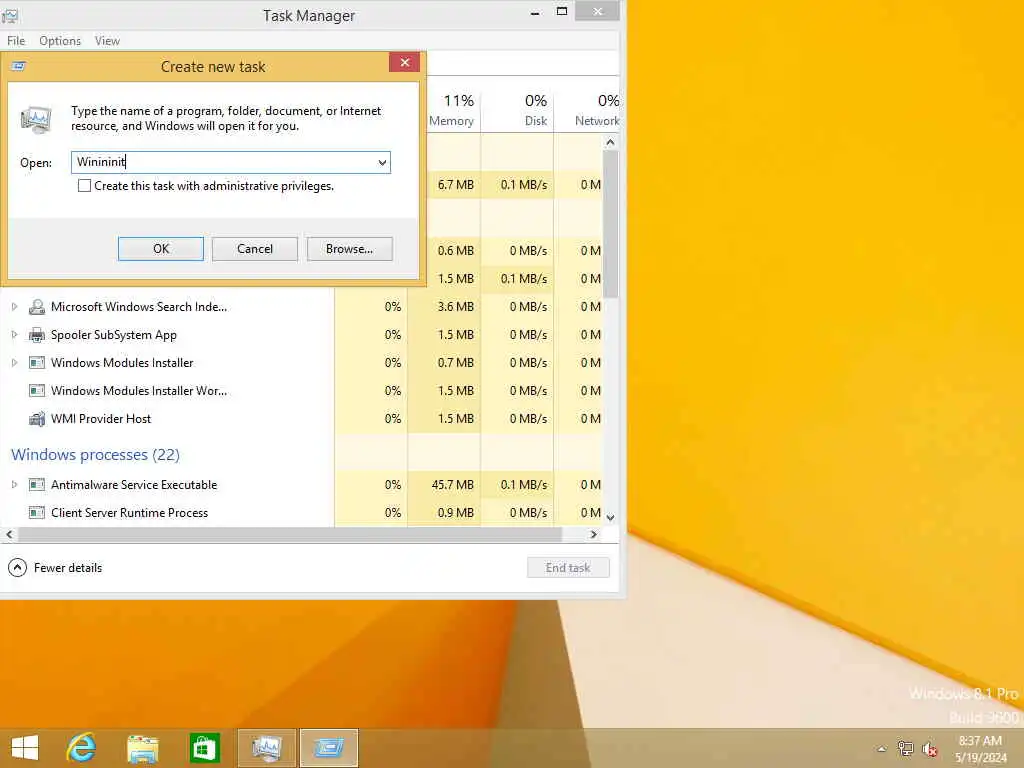Open the Windows Start button
1024x768 pixels.
click(x=25, y=748)
